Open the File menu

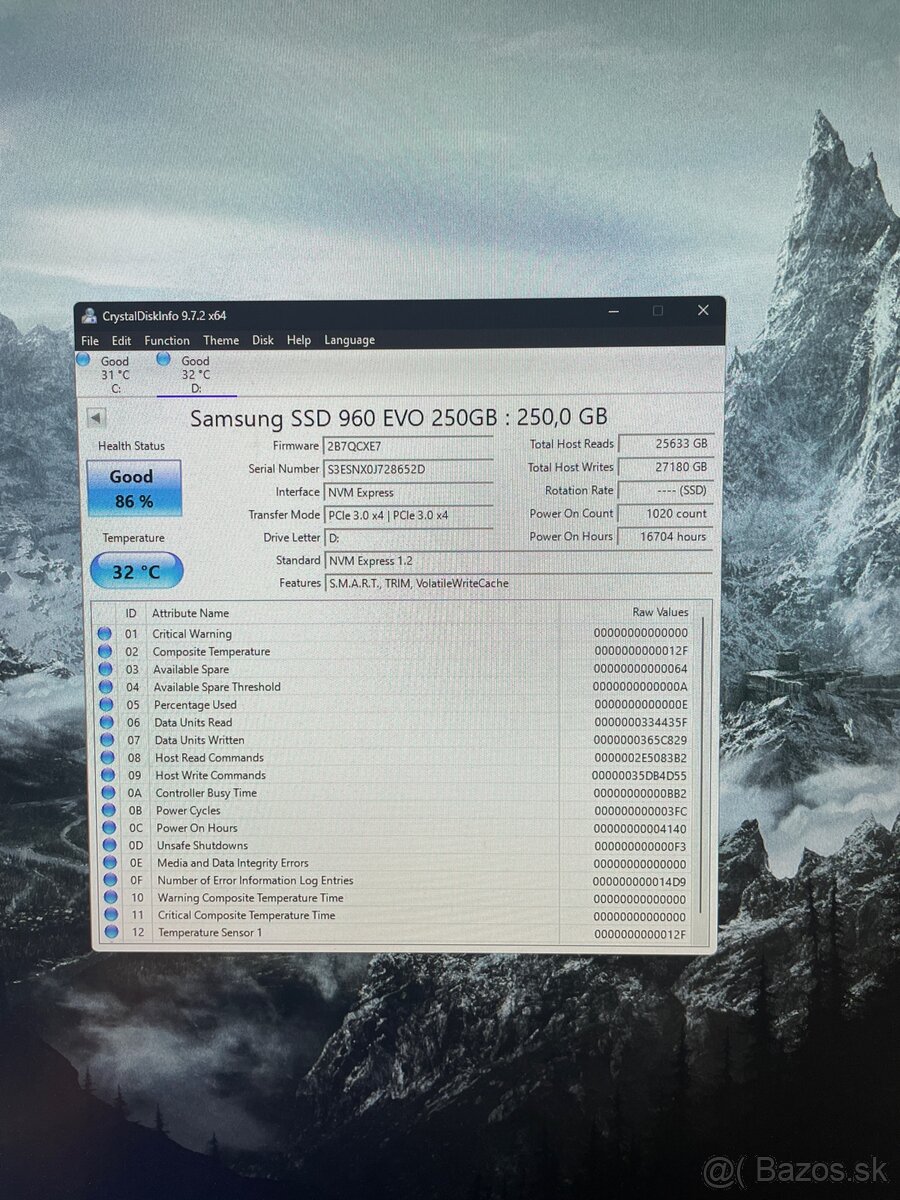coord(90,340)
